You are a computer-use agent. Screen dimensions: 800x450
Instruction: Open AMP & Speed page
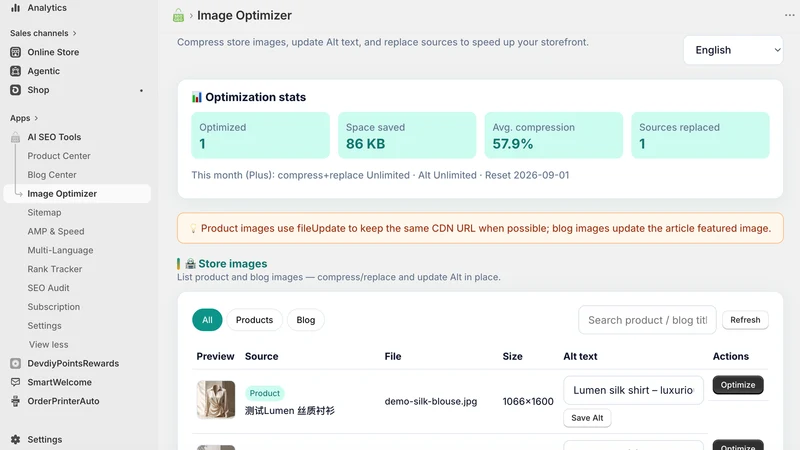[x=56, y=231]
